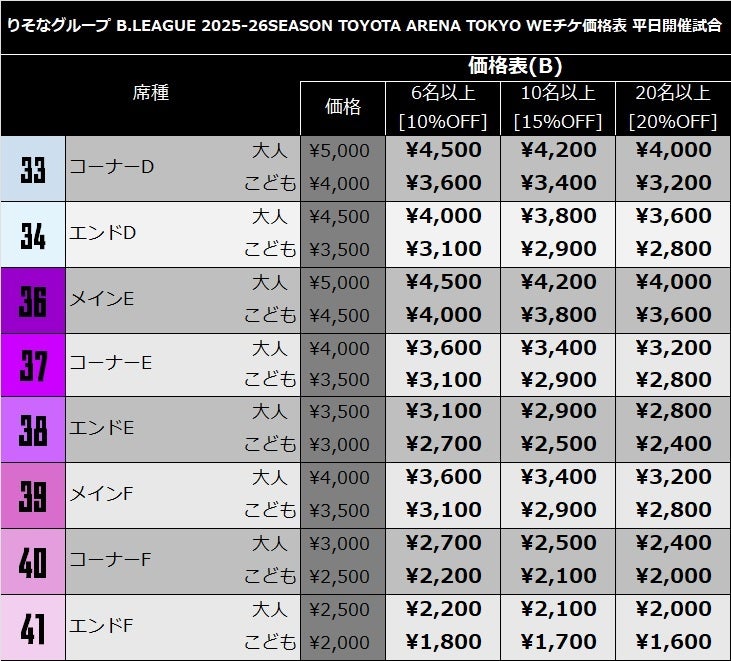
Task: Select the 10名以上 [15%OFF] column header
Action: pos(557,107)
